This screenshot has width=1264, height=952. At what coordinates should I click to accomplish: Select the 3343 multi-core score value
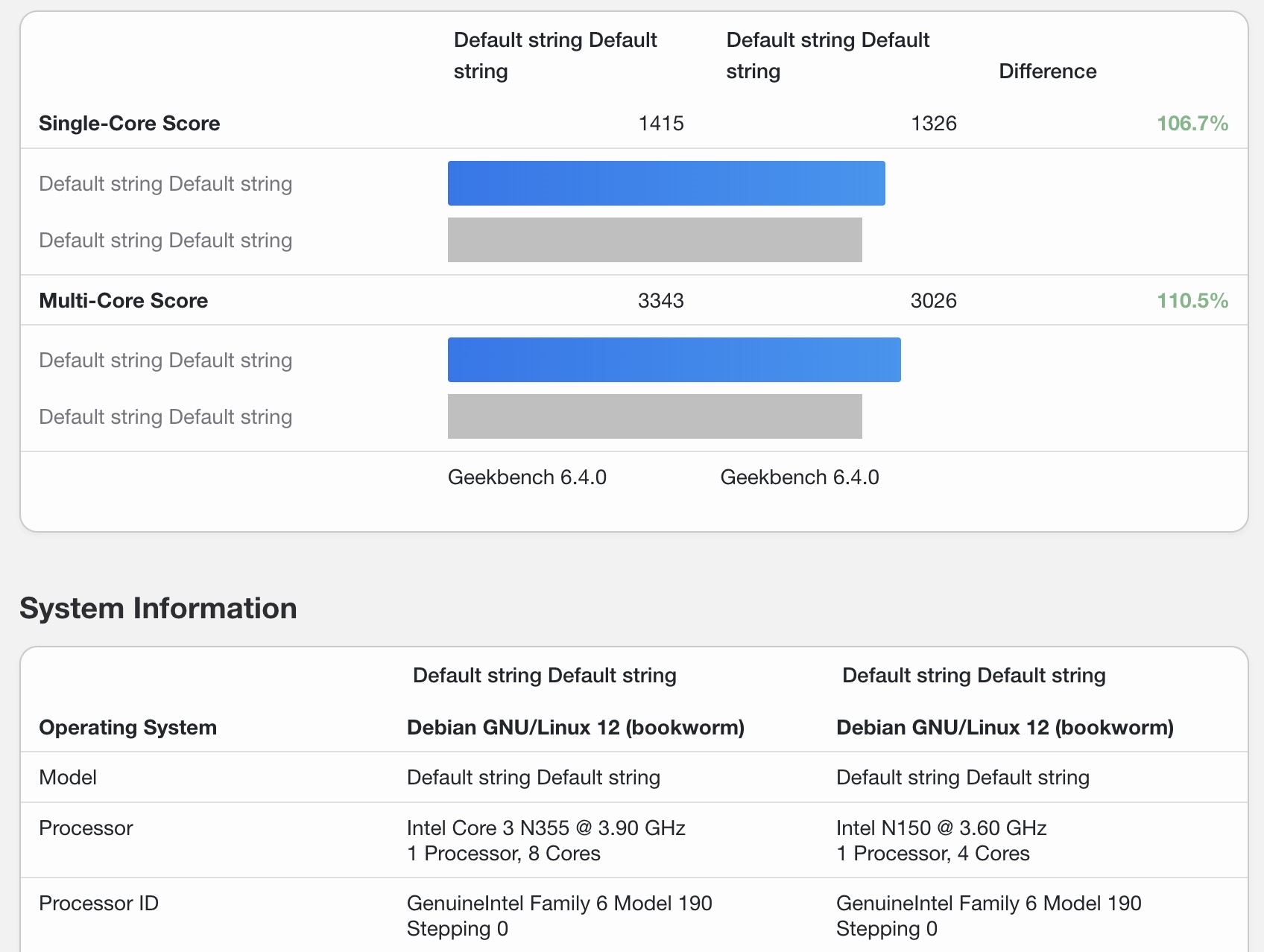tap(660, 301)
